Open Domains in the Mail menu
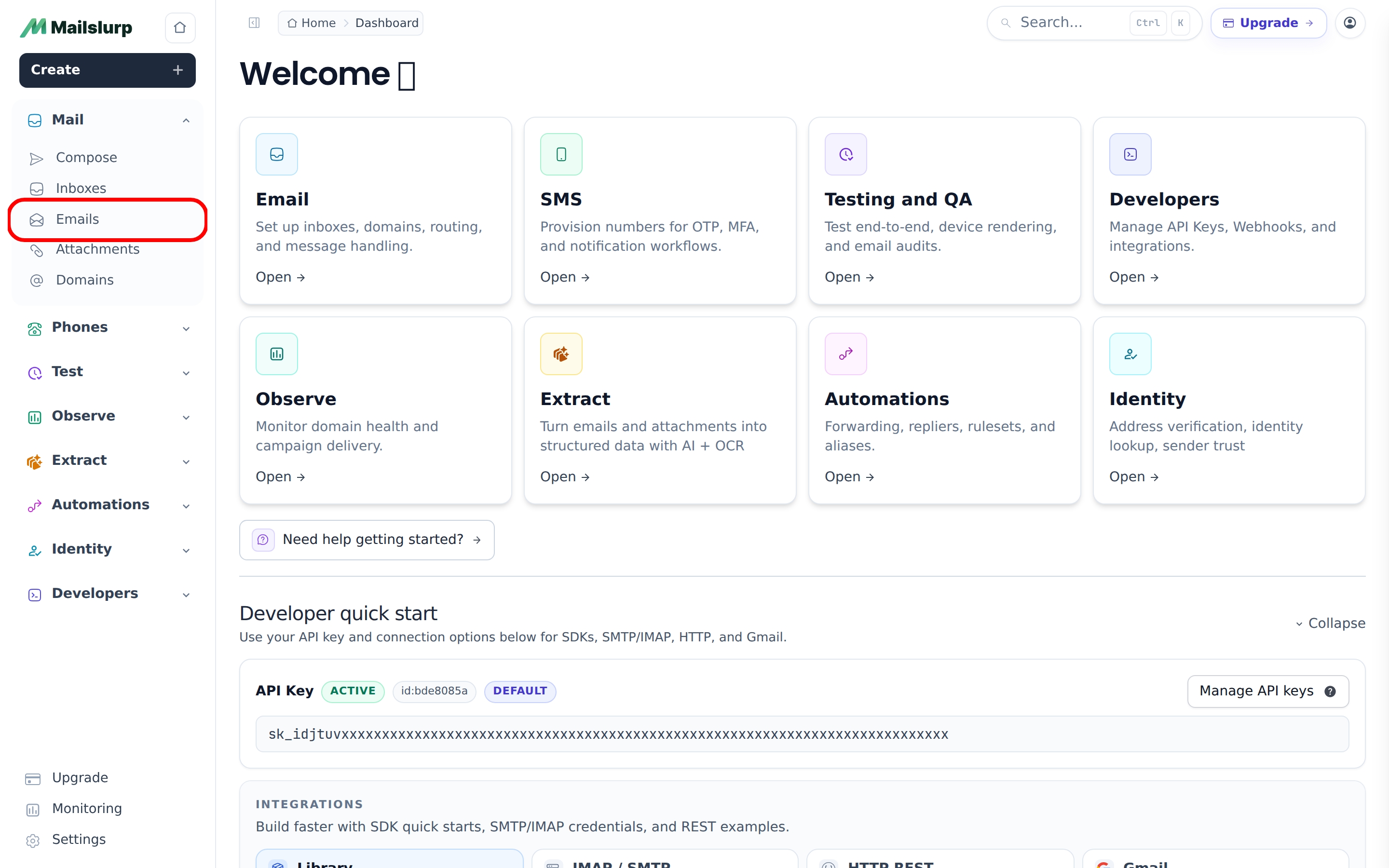1389x868 pixels. click(x=108, y=280)
